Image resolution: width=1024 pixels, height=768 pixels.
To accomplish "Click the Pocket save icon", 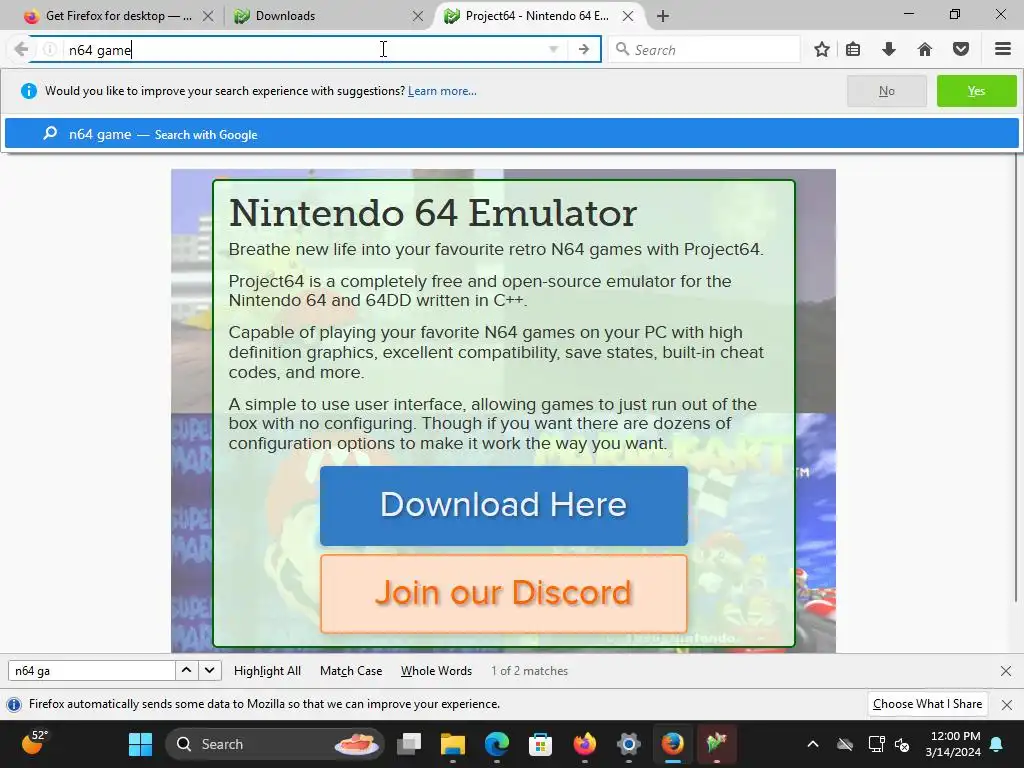I will coord(961,50).
